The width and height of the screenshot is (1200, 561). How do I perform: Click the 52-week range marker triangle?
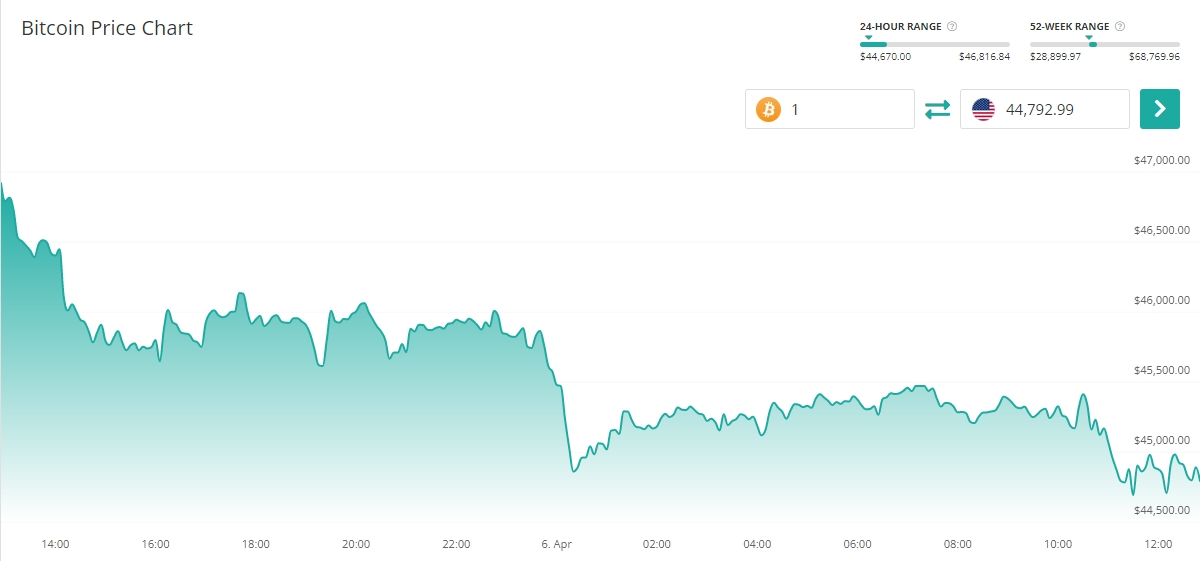pos(1089,38)
